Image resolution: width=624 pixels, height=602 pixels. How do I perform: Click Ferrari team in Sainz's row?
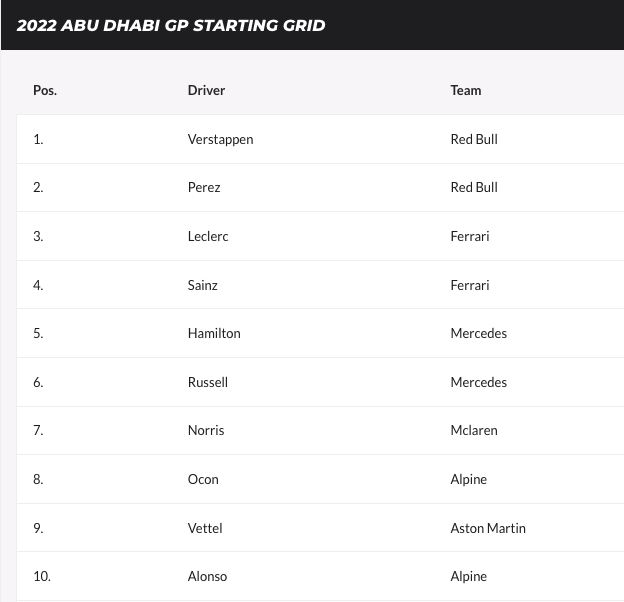(x=470, y=285)
